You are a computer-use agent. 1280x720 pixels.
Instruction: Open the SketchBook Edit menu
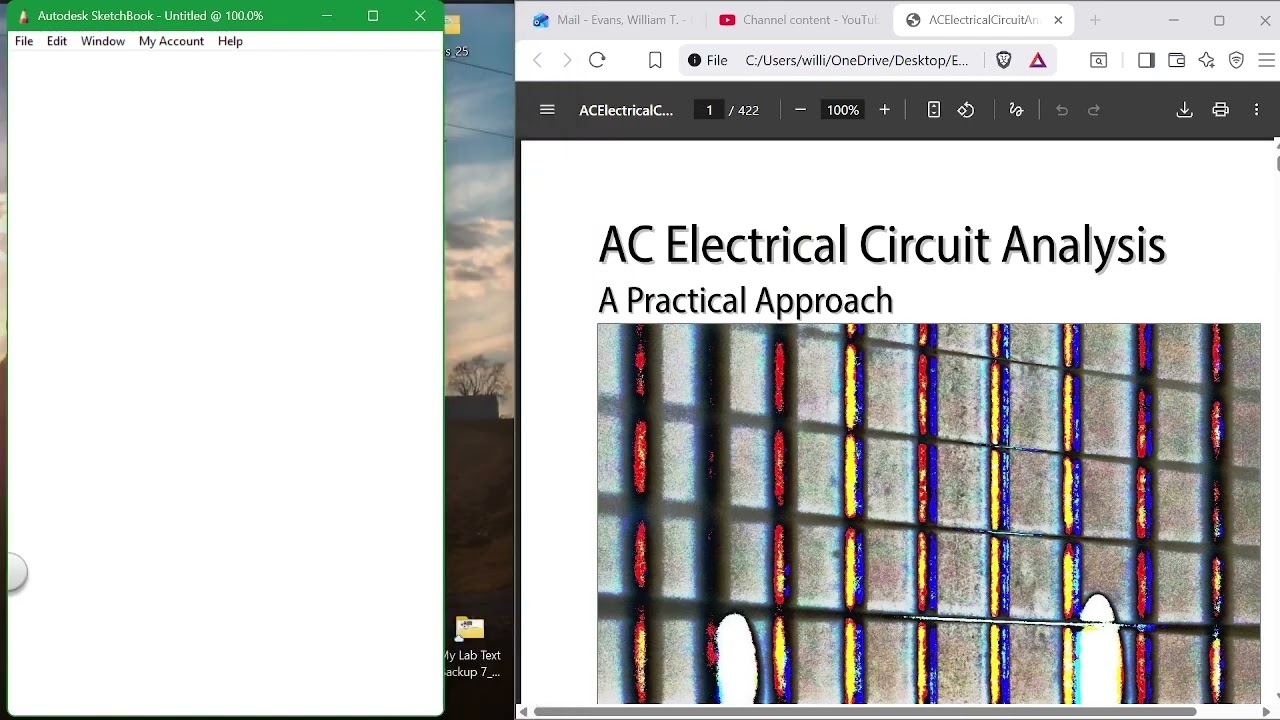pos(57,41)
